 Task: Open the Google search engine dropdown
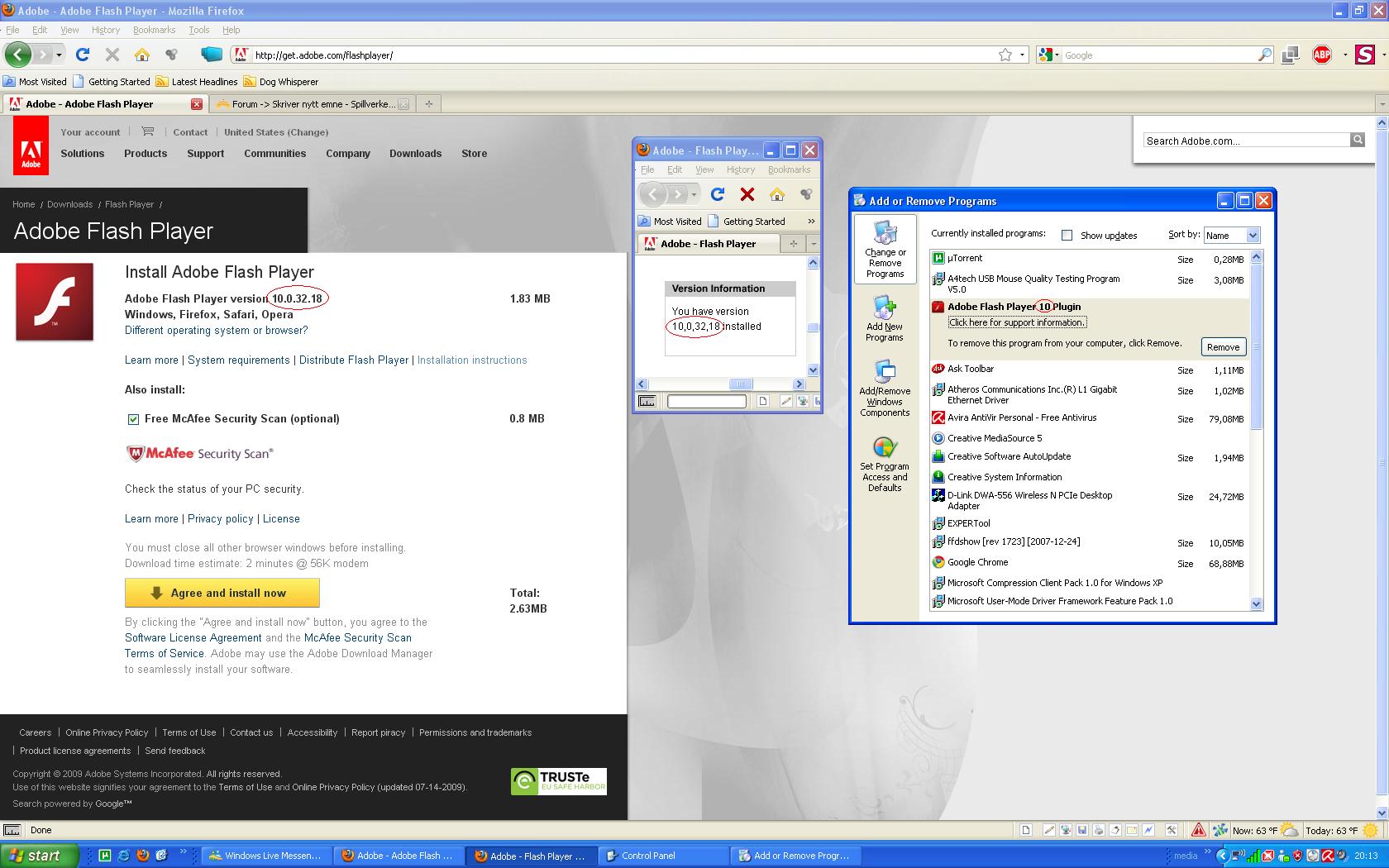(1048, 55)
